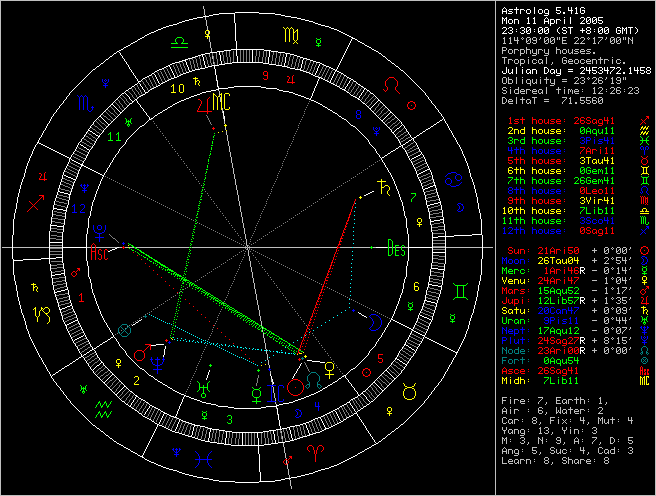Click the Aquarius wave glyph on outer wheel

(x=103, y=408)
